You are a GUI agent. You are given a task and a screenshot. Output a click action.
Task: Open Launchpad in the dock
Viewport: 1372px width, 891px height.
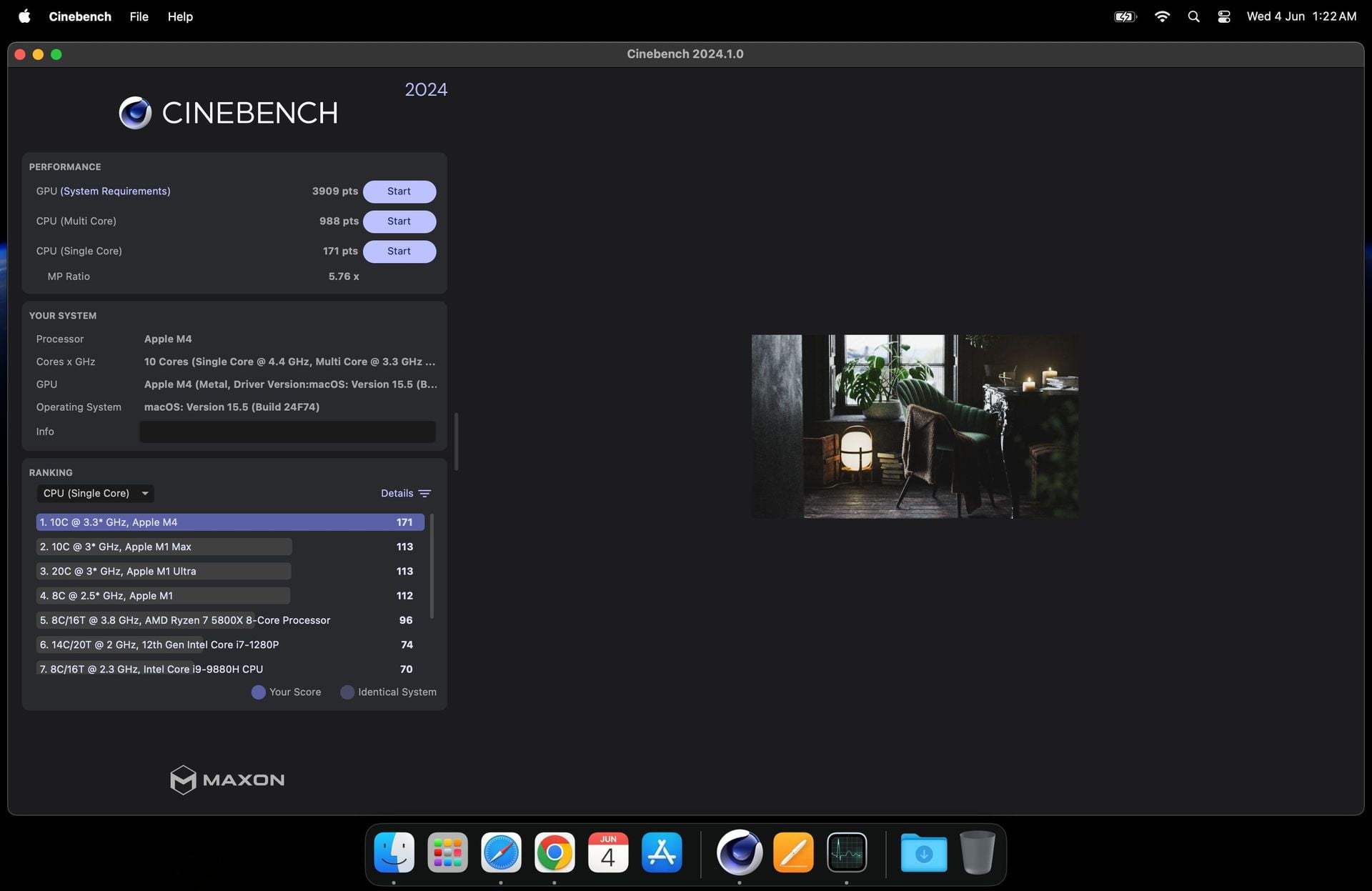click(447, 852)
